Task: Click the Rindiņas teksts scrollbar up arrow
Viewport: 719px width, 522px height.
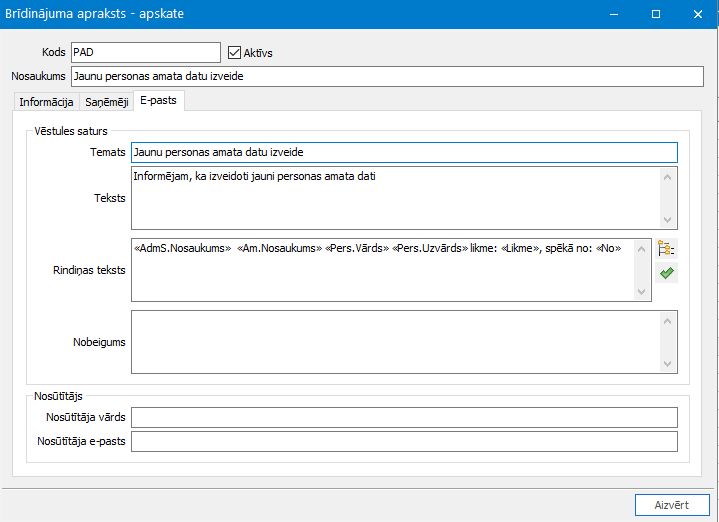Action: pos(642,249)
